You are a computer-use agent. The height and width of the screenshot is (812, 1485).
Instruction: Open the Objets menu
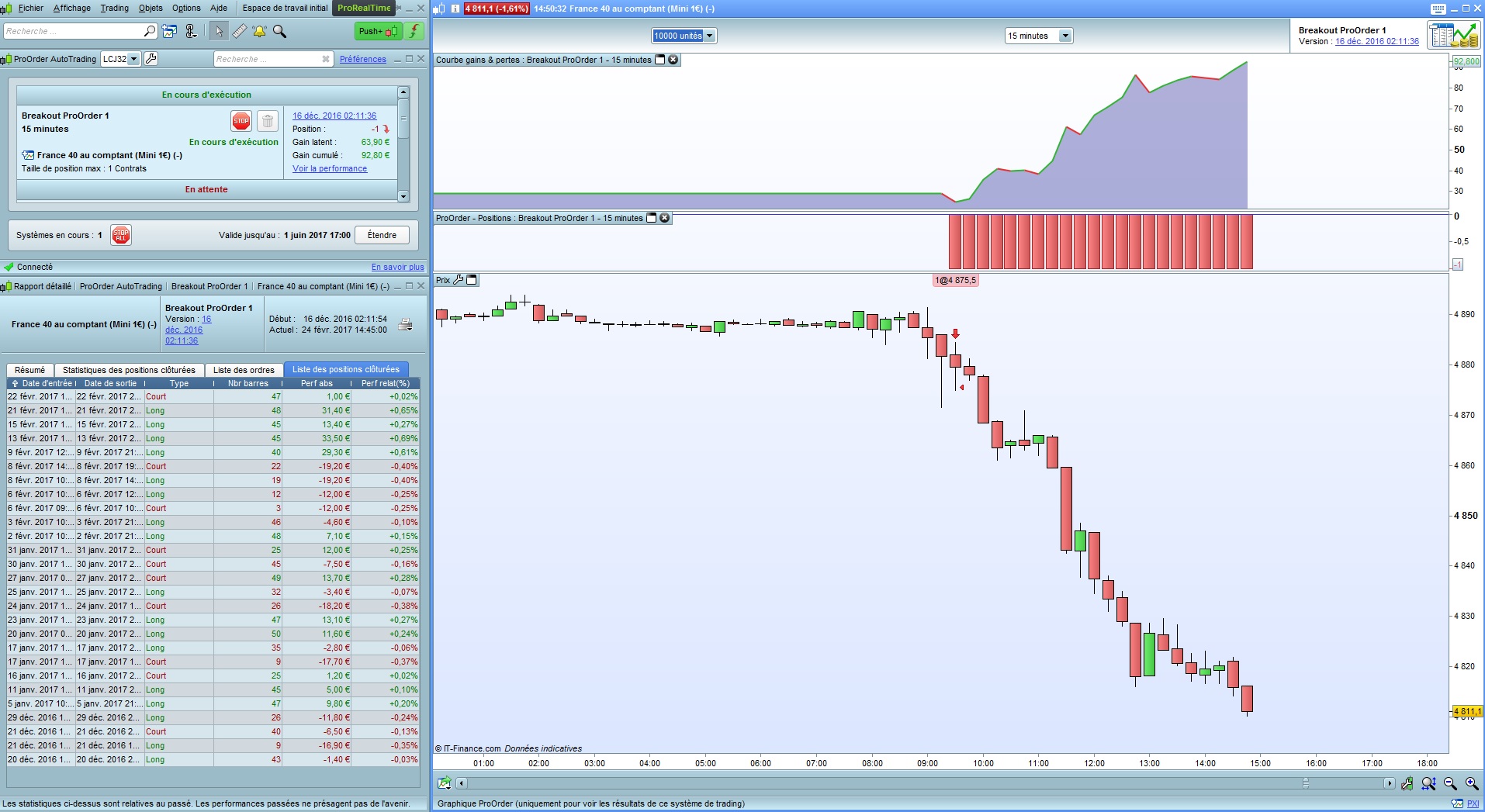151,8
